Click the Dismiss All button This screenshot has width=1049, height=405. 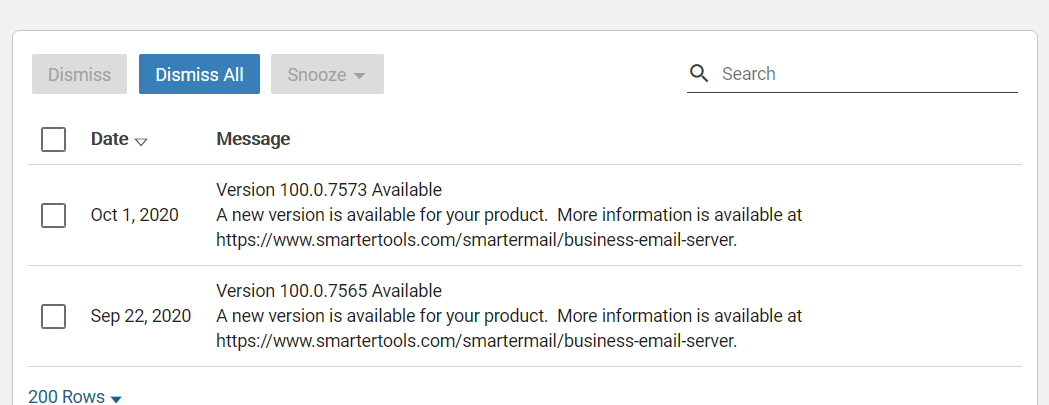coord(199,75)
